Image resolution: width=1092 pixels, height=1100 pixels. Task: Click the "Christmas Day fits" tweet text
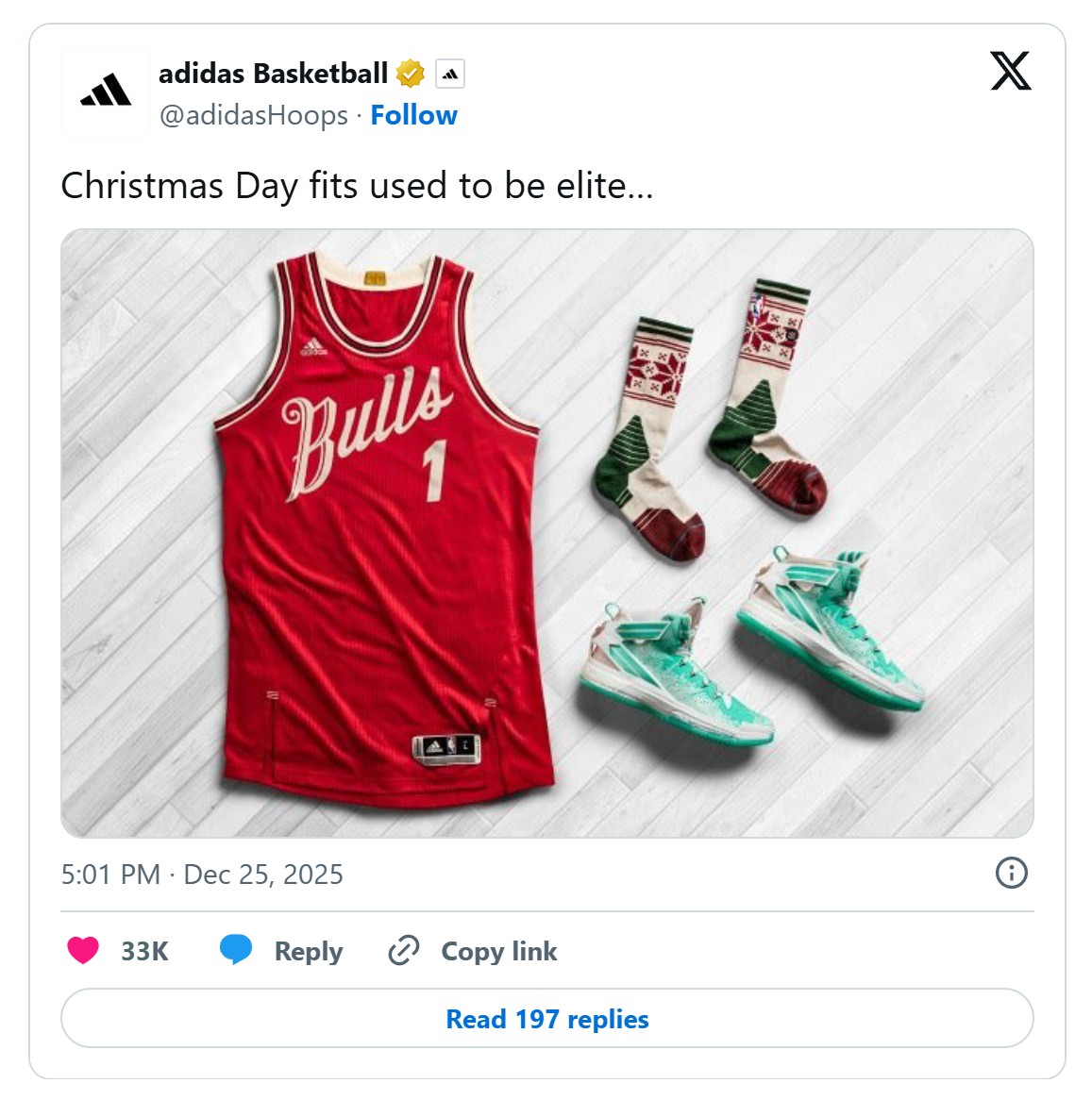coord(357,186)
